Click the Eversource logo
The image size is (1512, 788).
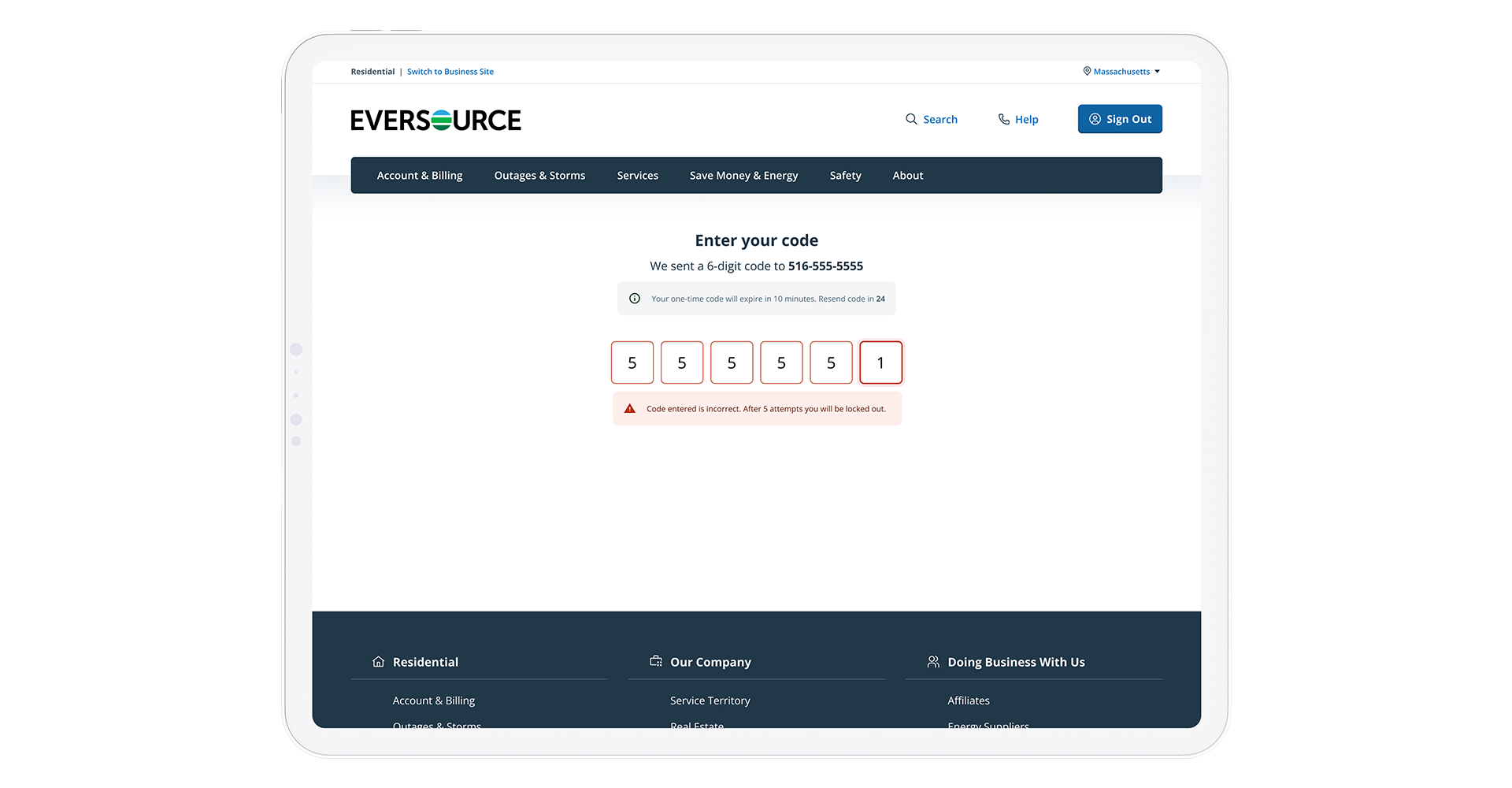coord(435,120)
